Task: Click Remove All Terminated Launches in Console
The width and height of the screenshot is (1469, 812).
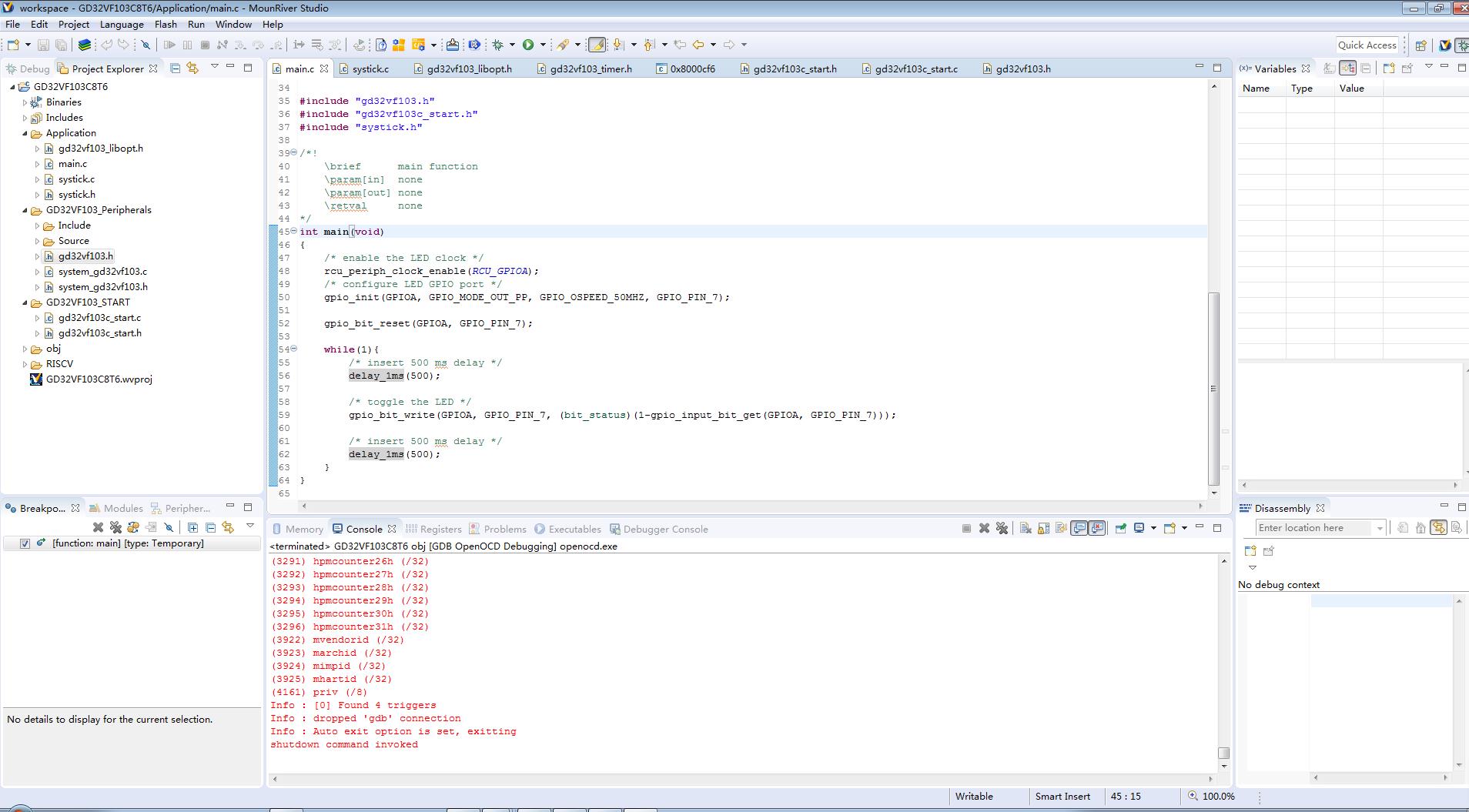Action: pos(1002,528)
